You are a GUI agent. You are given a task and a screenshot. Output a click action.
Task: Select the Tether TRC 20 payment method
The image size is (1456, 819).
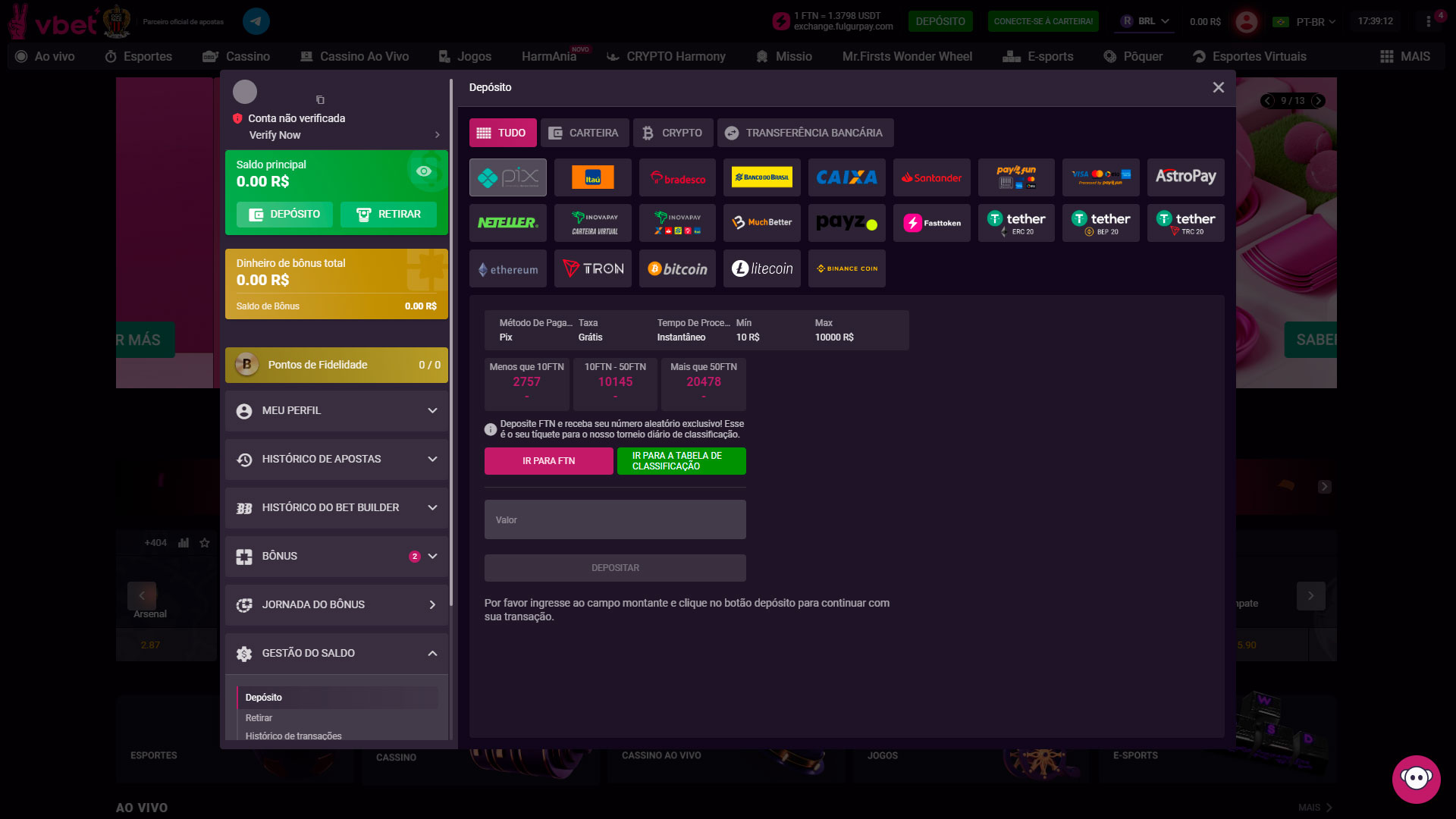(1185, 222)
